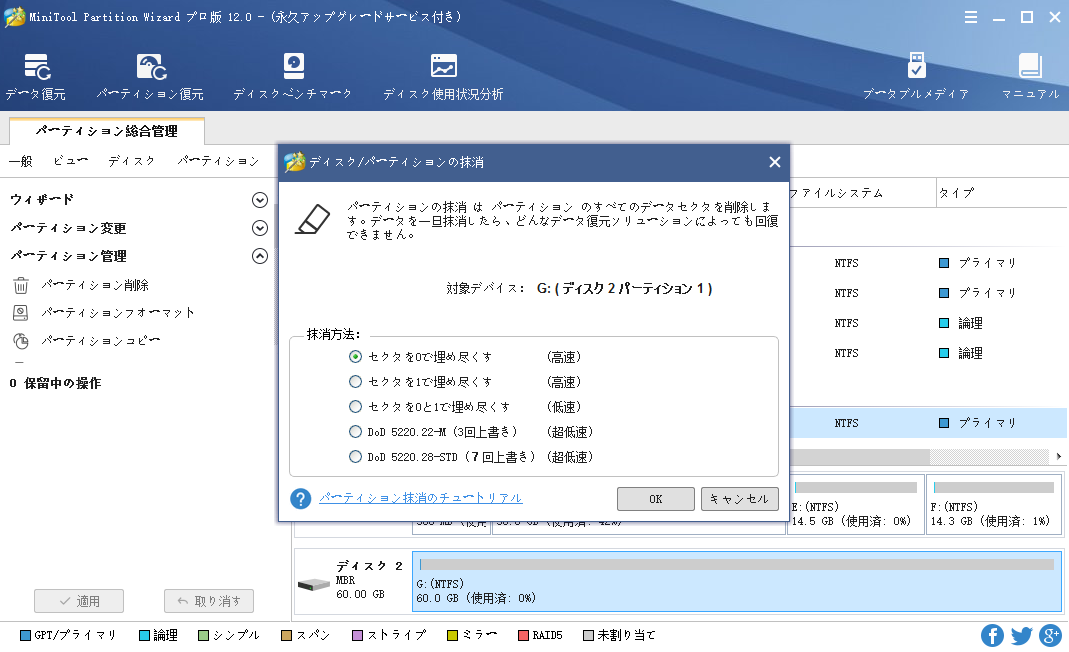Screen dimensions: 1069x652
Task: Open the hamburger menu in title bar
Action: point(971,17)
